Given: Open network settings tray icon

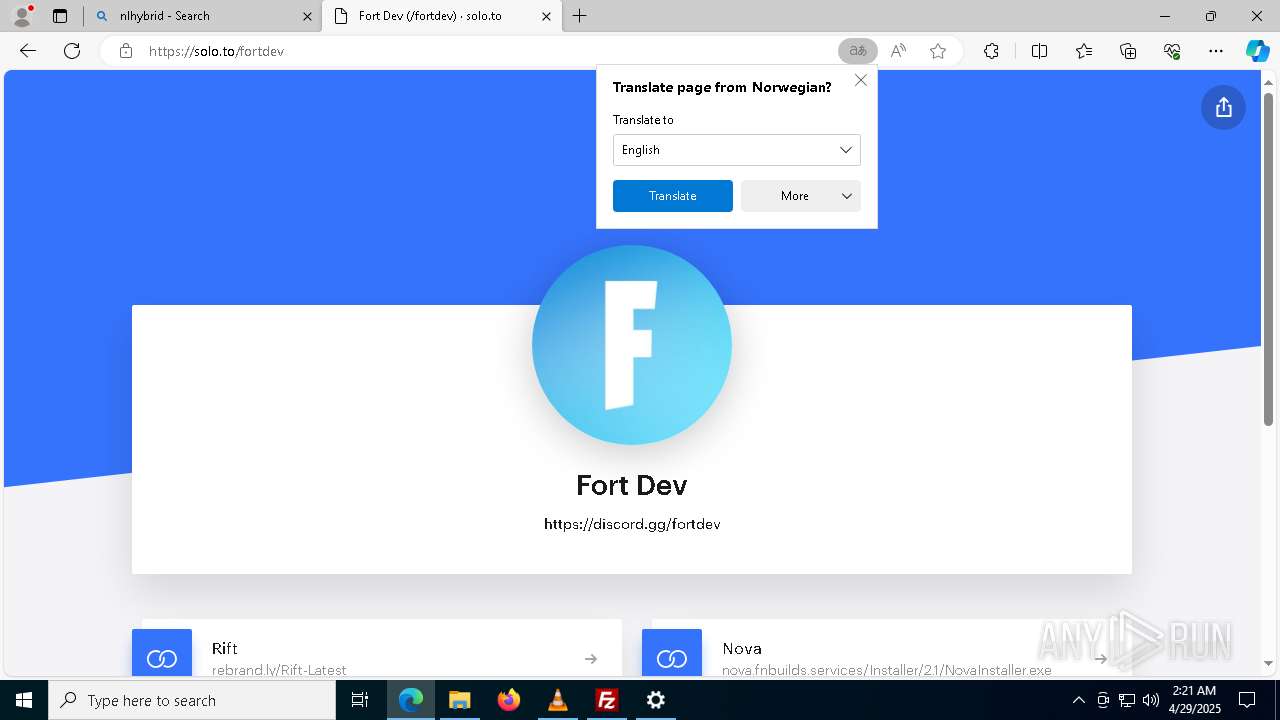Looking at the screenshot, I should click(1127, 700).
